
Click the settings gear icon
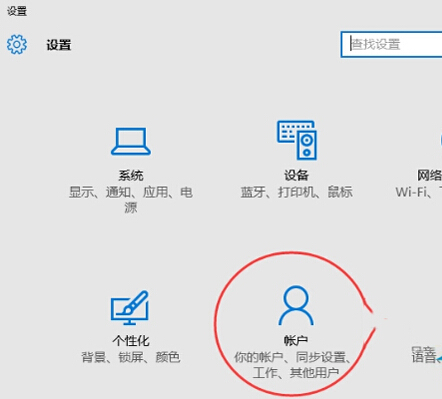pos(17,44)
